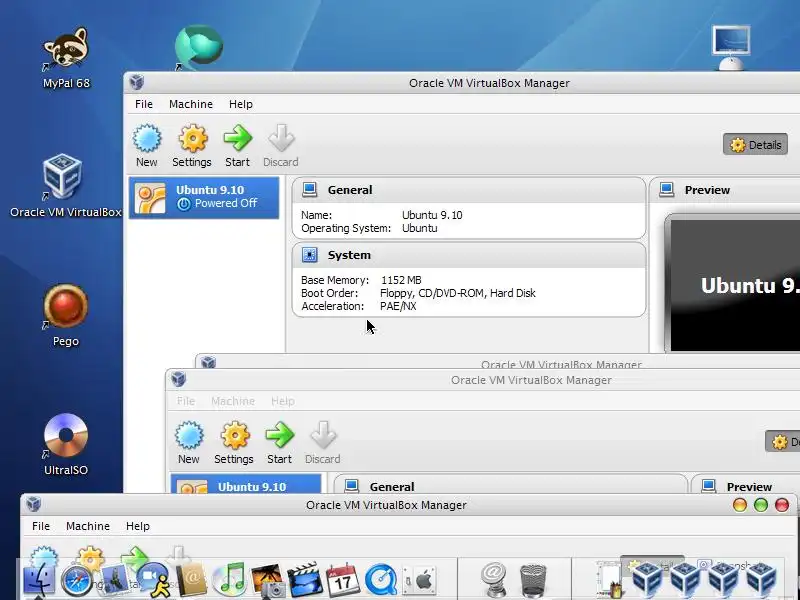Open Finder in the dock
This screenshot has height=600, width=800.
click(x=39, y=579)
